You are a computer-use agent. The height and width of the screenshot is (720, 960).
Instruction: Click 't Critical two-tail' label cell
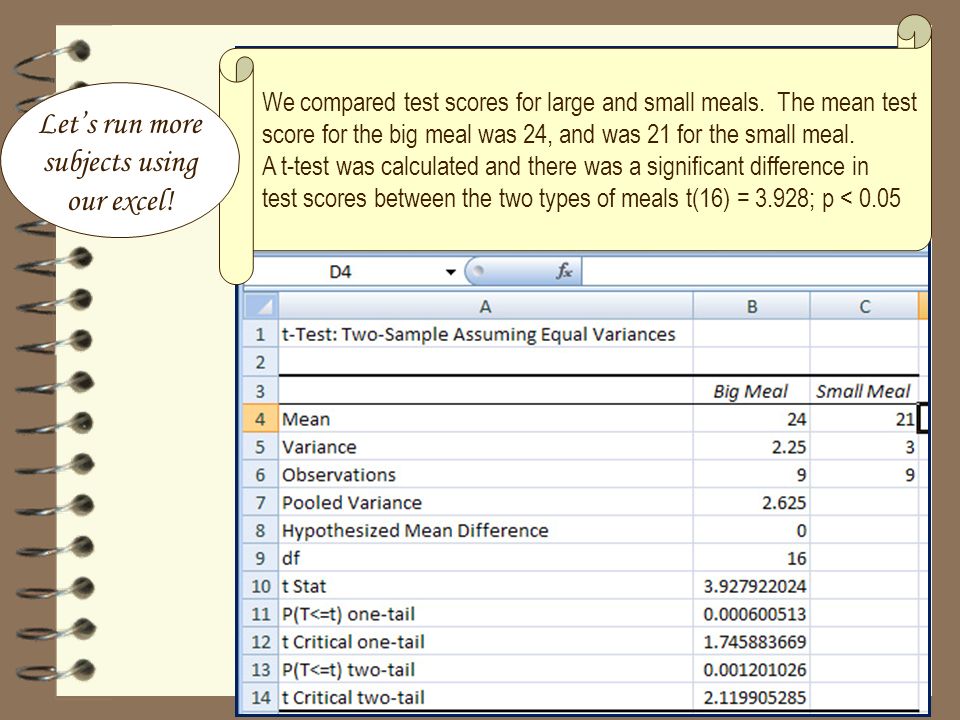tap(486, 697)
